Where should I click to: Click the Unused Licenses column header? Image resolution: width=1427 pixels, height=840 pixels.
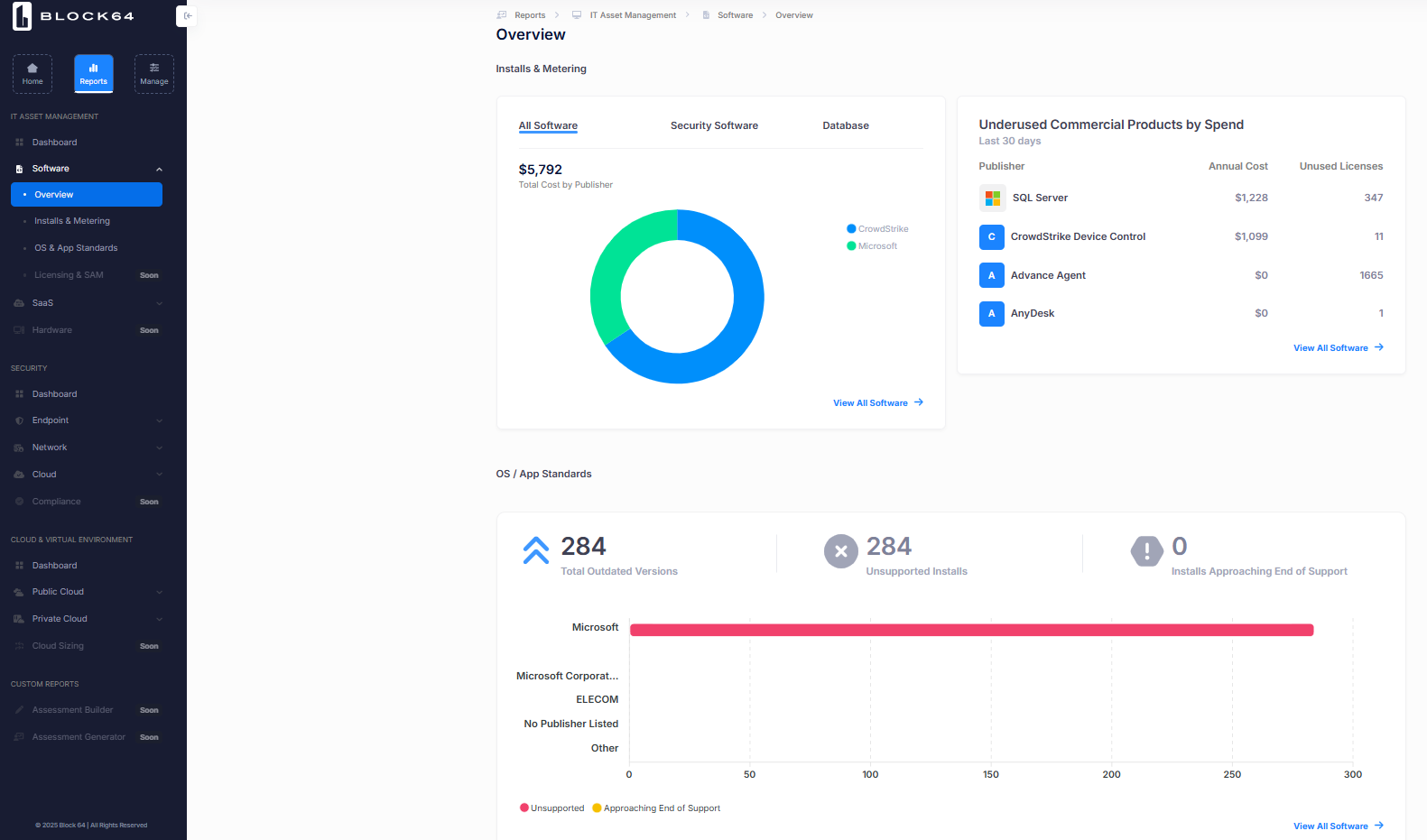click(1341, 166)
